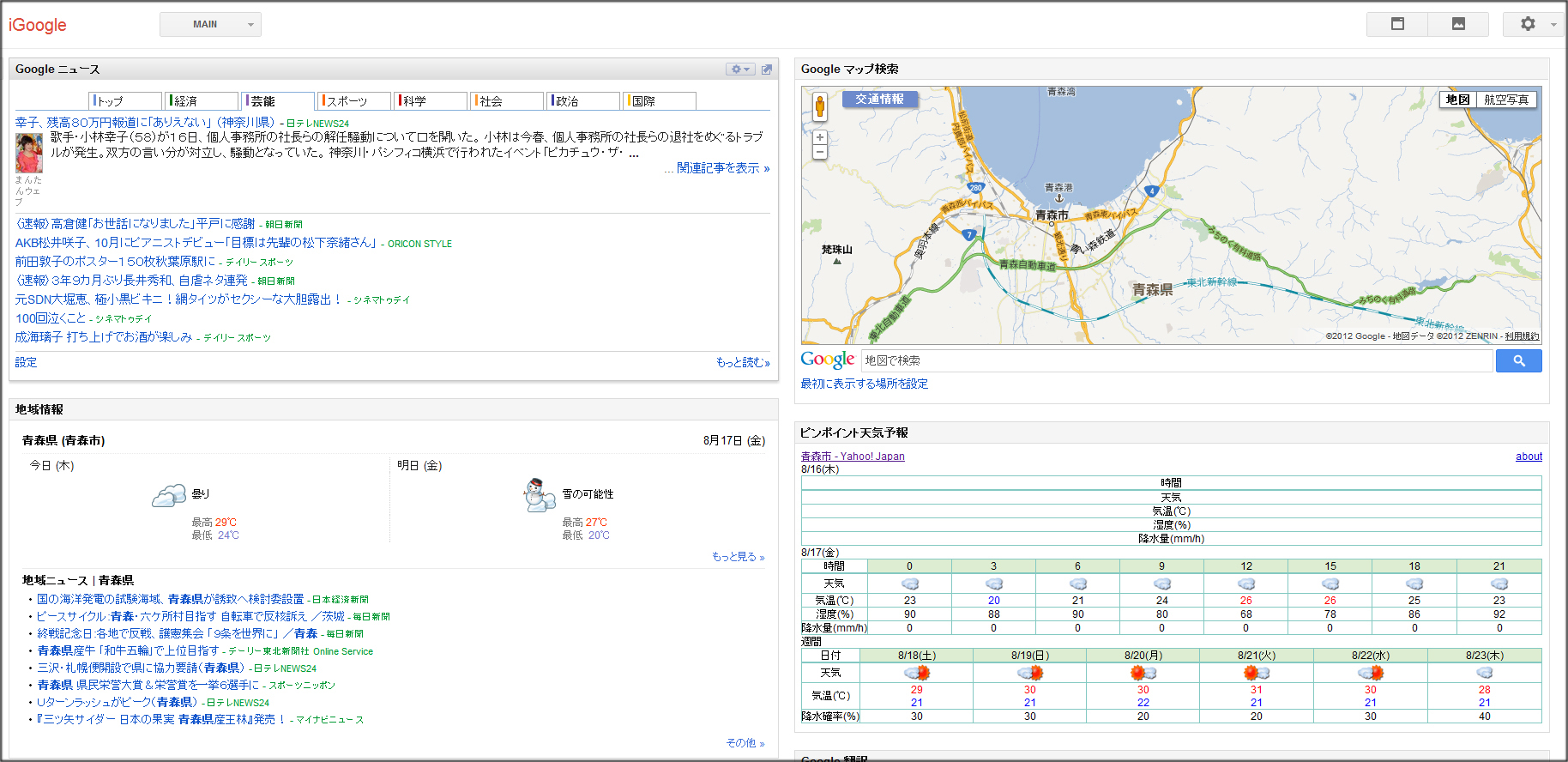
Task: Open the 小林幸子 news thumbnail photo
Action: pyautogui.click(x=29, y=153)
